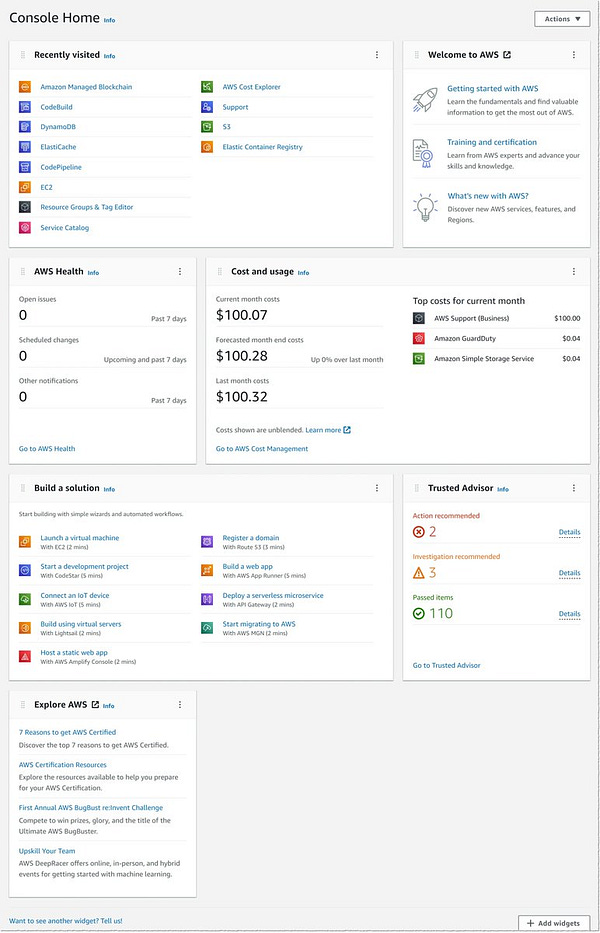Click the Start migrating to AWS icon
Screen dimensions: 600x933
pos(207,628)
